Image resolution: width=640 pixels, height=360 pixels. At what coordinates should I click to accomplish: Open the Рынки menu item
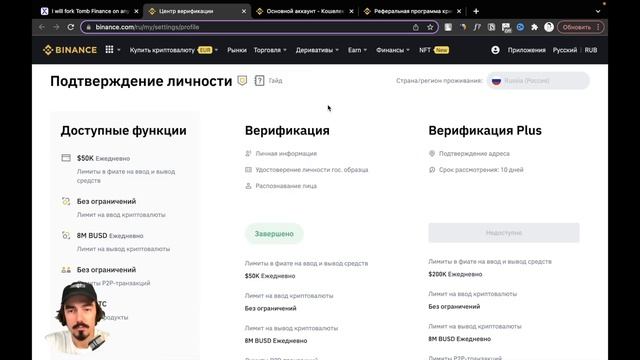pos(237,50)
